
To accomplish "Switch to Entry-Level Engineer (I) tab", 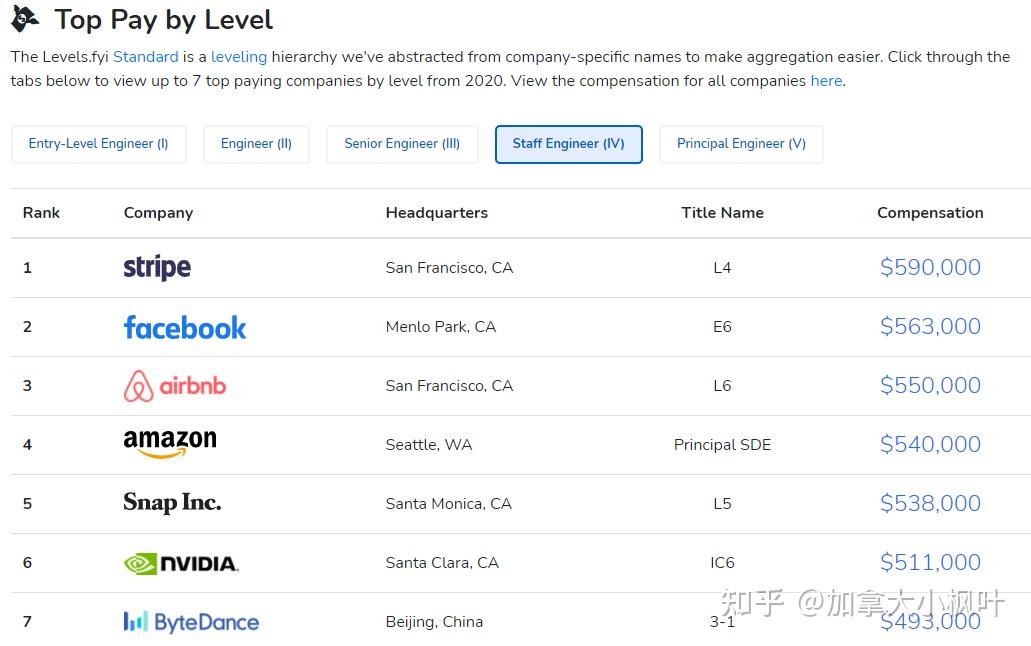I will pyautogui.click(x=99, y=144).
